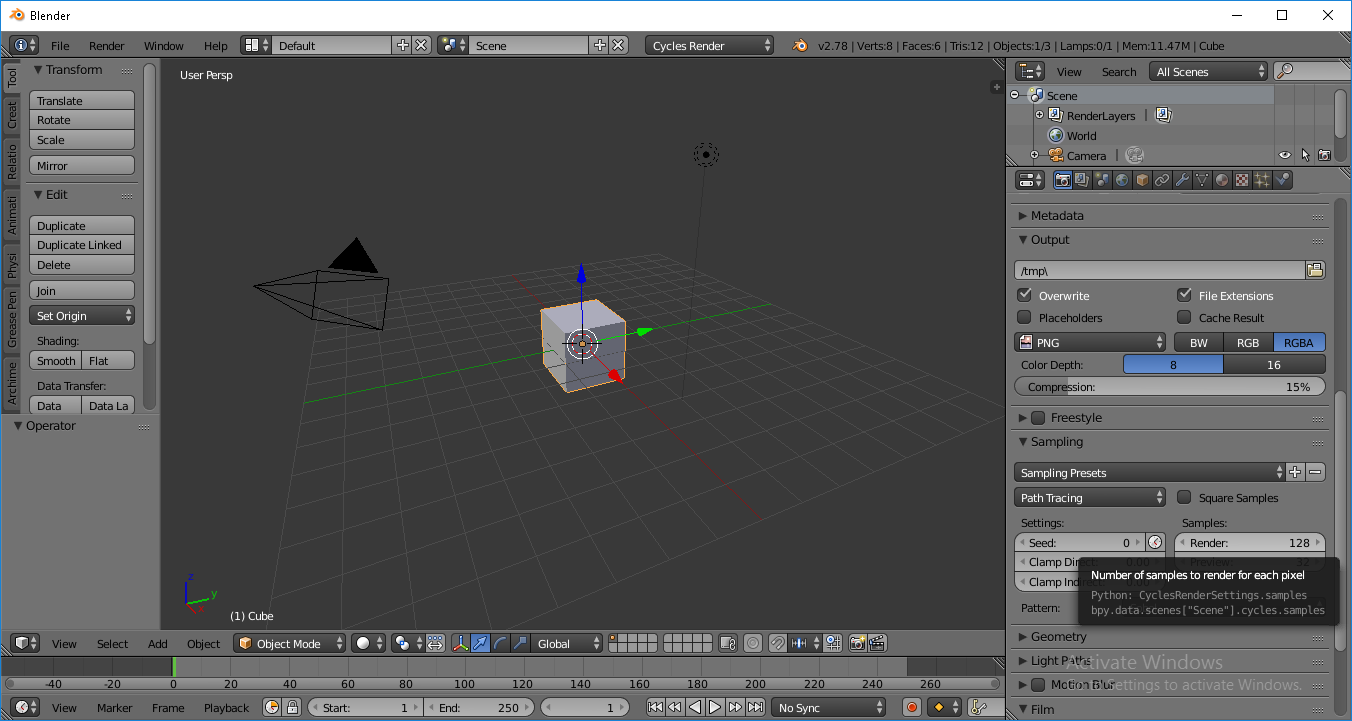Enable the Placeholders checkbox
Viewport: 1352px width, 721px height.
pos(1024,317)
